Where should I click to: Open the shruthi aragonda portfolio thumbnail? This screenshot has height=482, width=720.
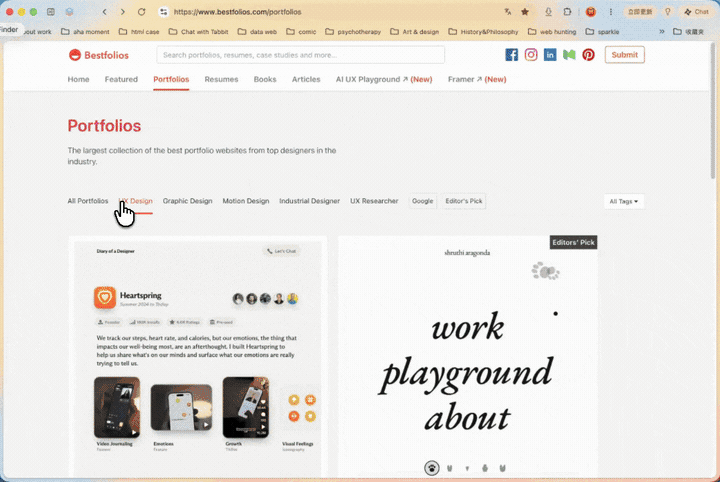[x=468, y=357]
